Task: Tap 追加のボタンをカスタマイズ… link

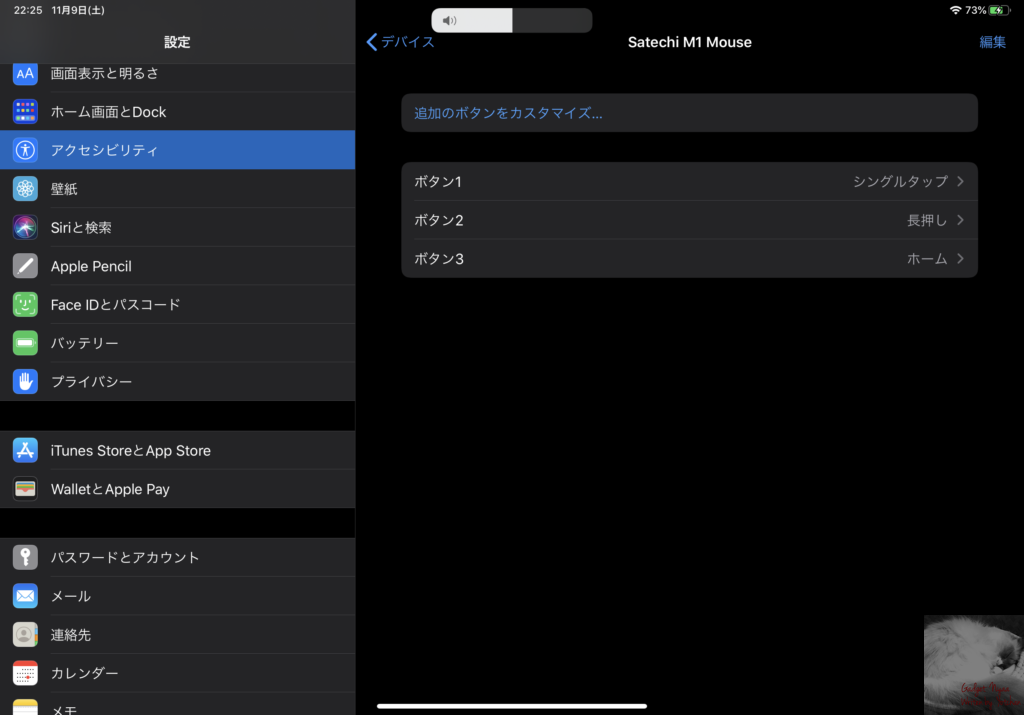Action: pyautogui.click(x=508, y=113)
